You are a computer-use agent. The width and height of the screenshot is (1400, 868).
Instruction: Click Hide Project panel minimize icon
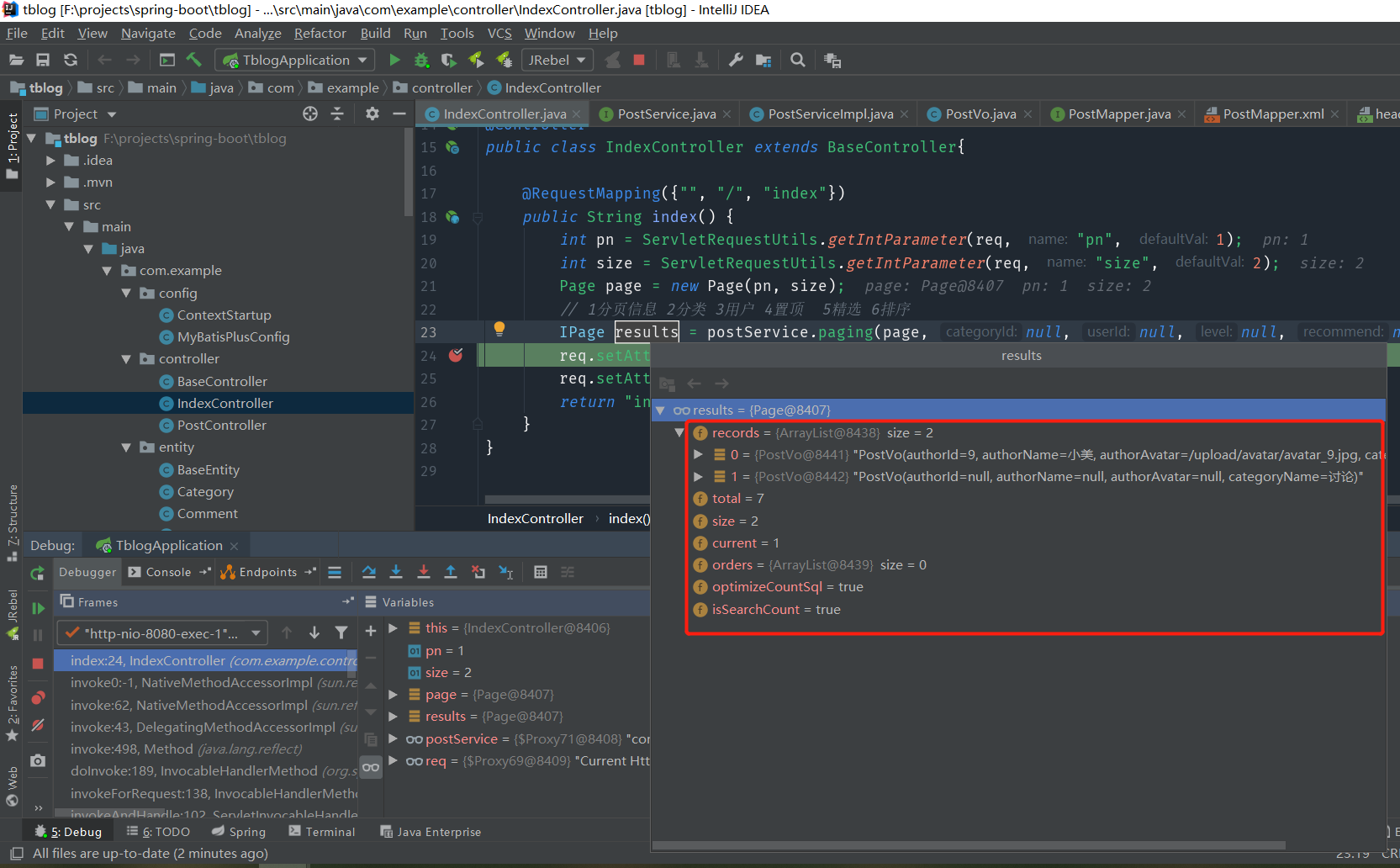399,114
